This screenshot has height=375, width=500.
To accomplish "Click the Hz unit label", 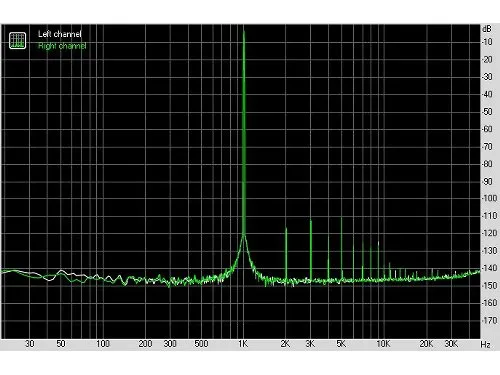I will click(485, 344).
